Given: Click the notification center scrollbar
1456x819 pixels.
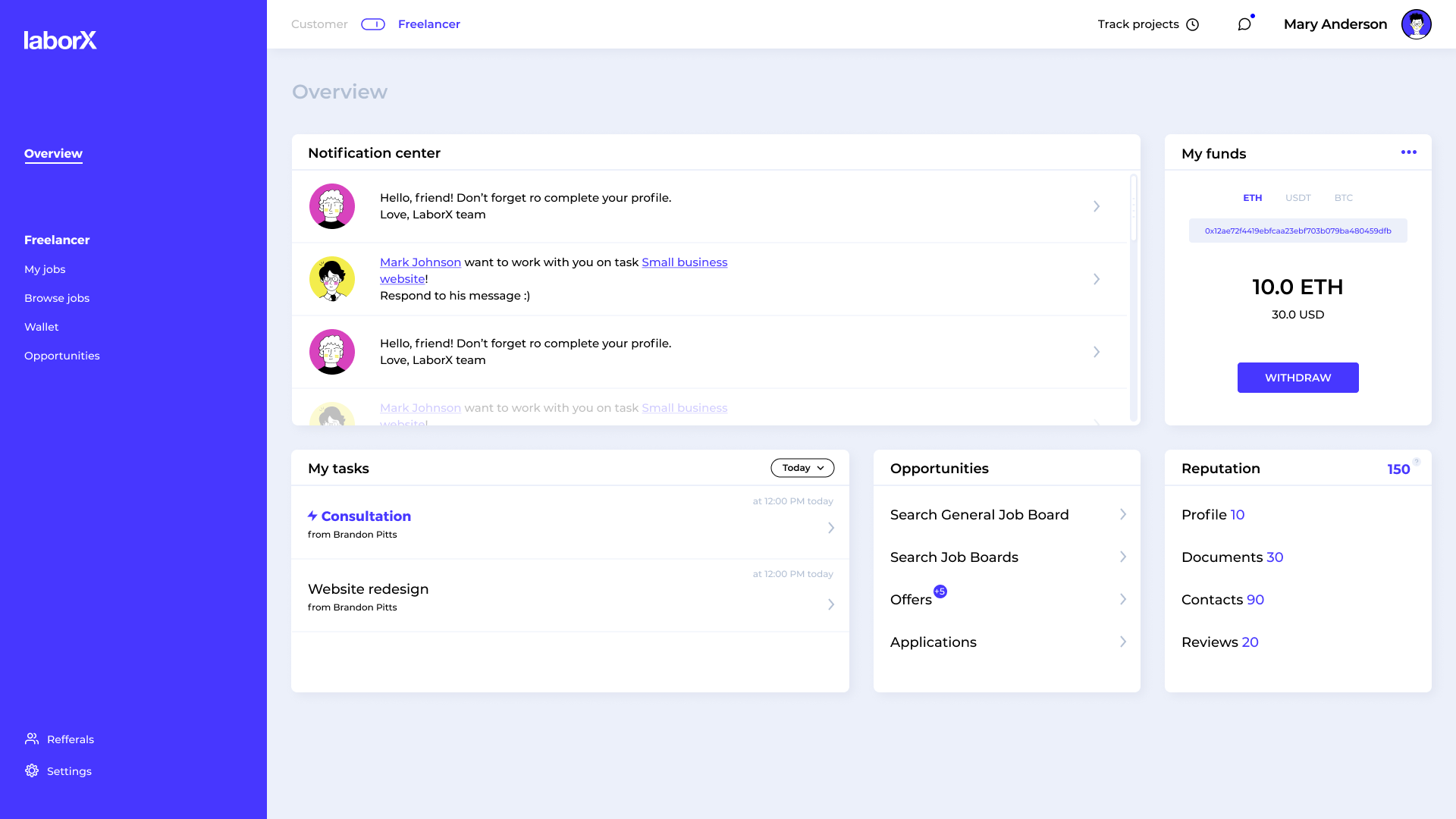Looking at the screenshot, I should point(1134,209).
